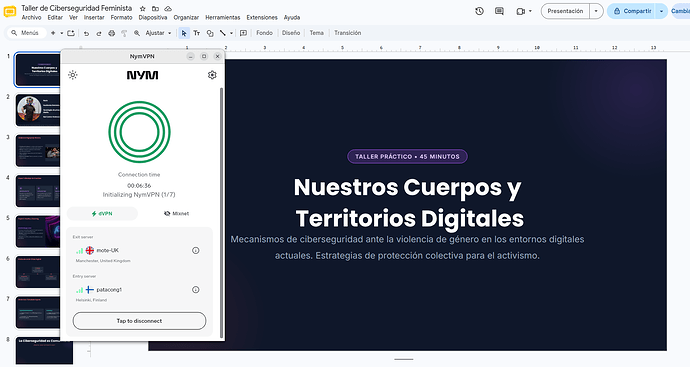690x367 pixels.
Task: Show info for patacong1 entry server
Action: coord(196,290)
